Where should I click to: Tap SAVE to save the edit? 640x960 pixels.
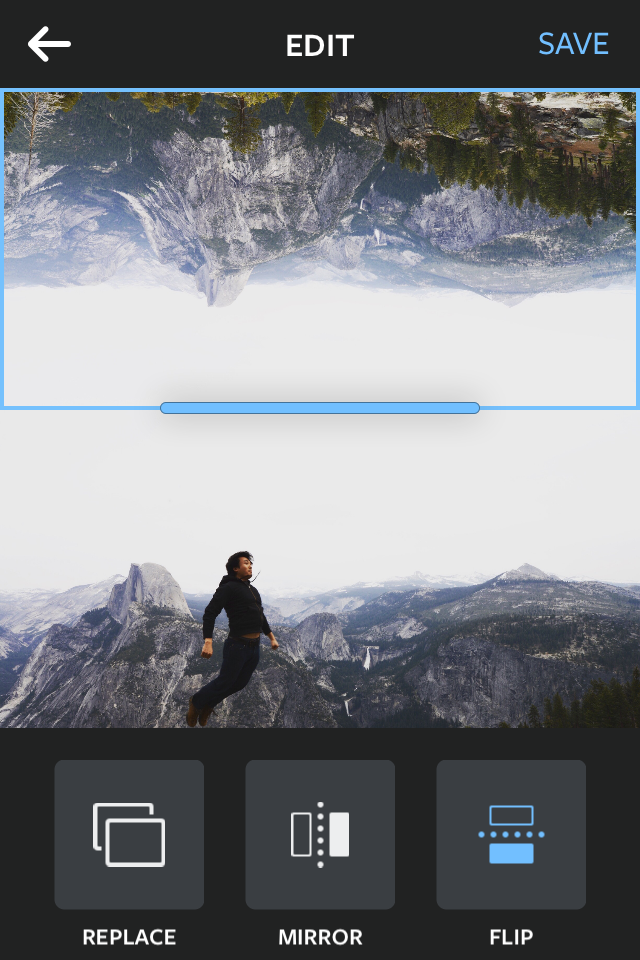coord(573,44)
